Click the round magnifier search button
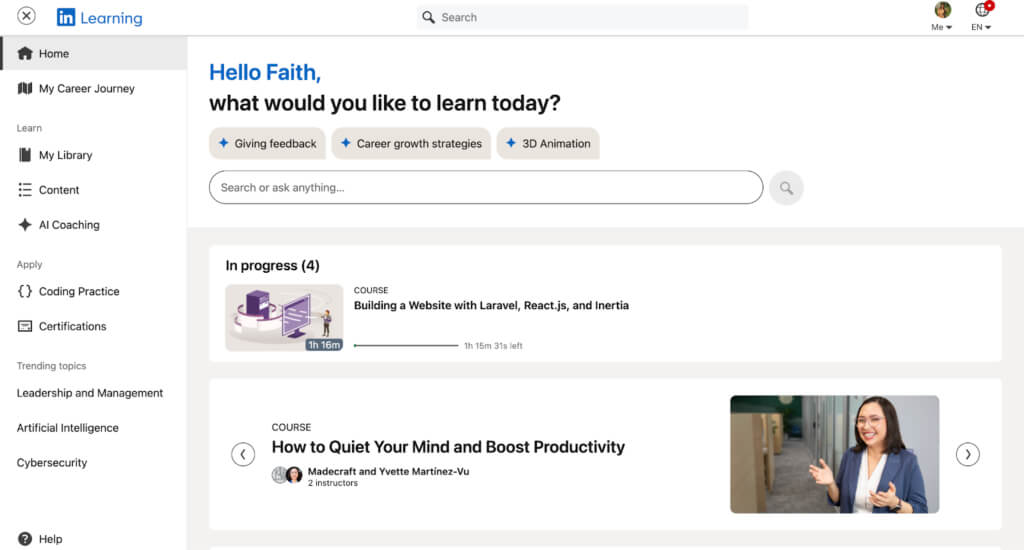 click(x=786, y=188)
